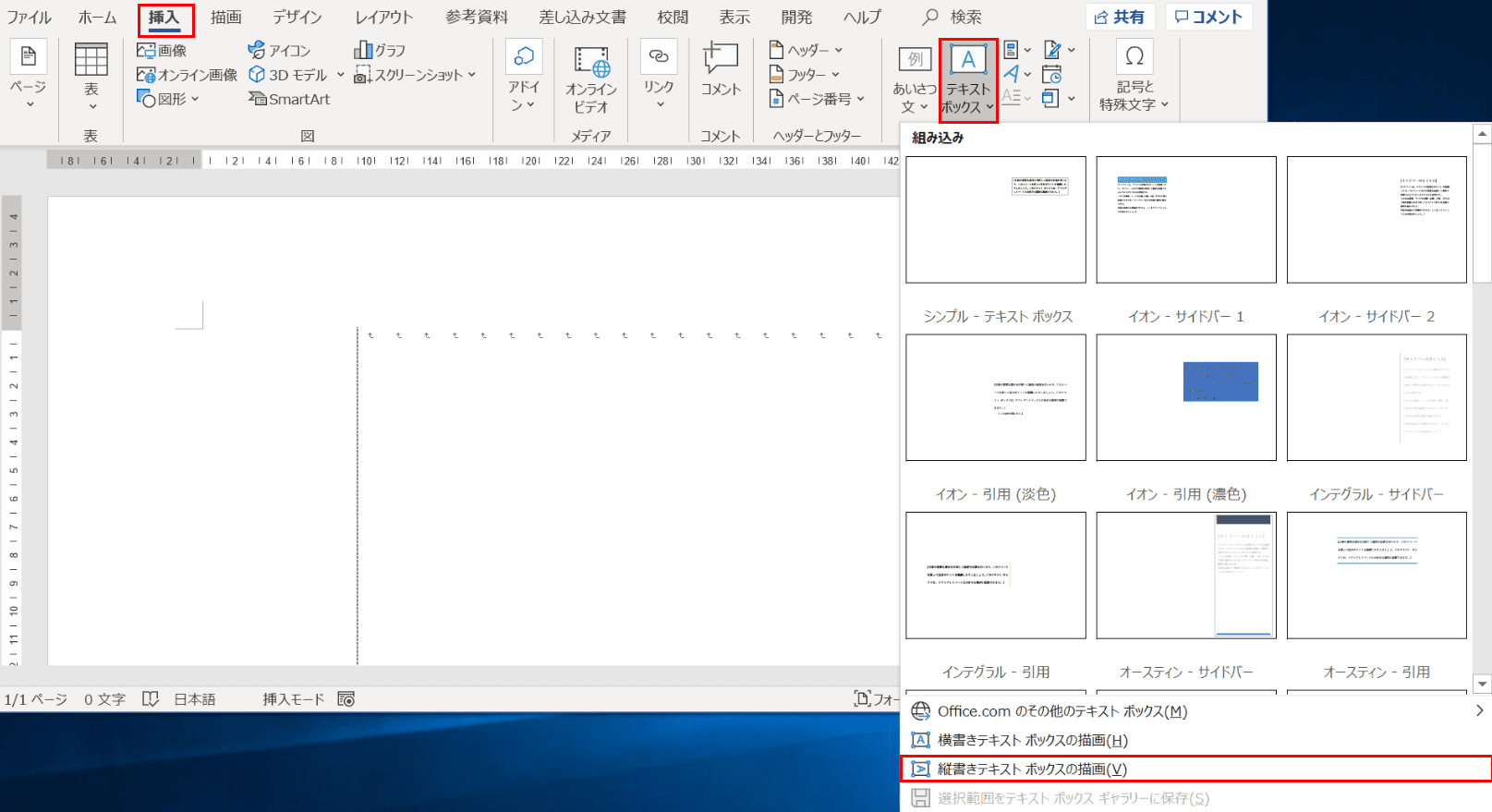Open the リンク (Link) button
Image resolution: width=1492 pixels, height=812 pixels.
[x=659, y=78]
